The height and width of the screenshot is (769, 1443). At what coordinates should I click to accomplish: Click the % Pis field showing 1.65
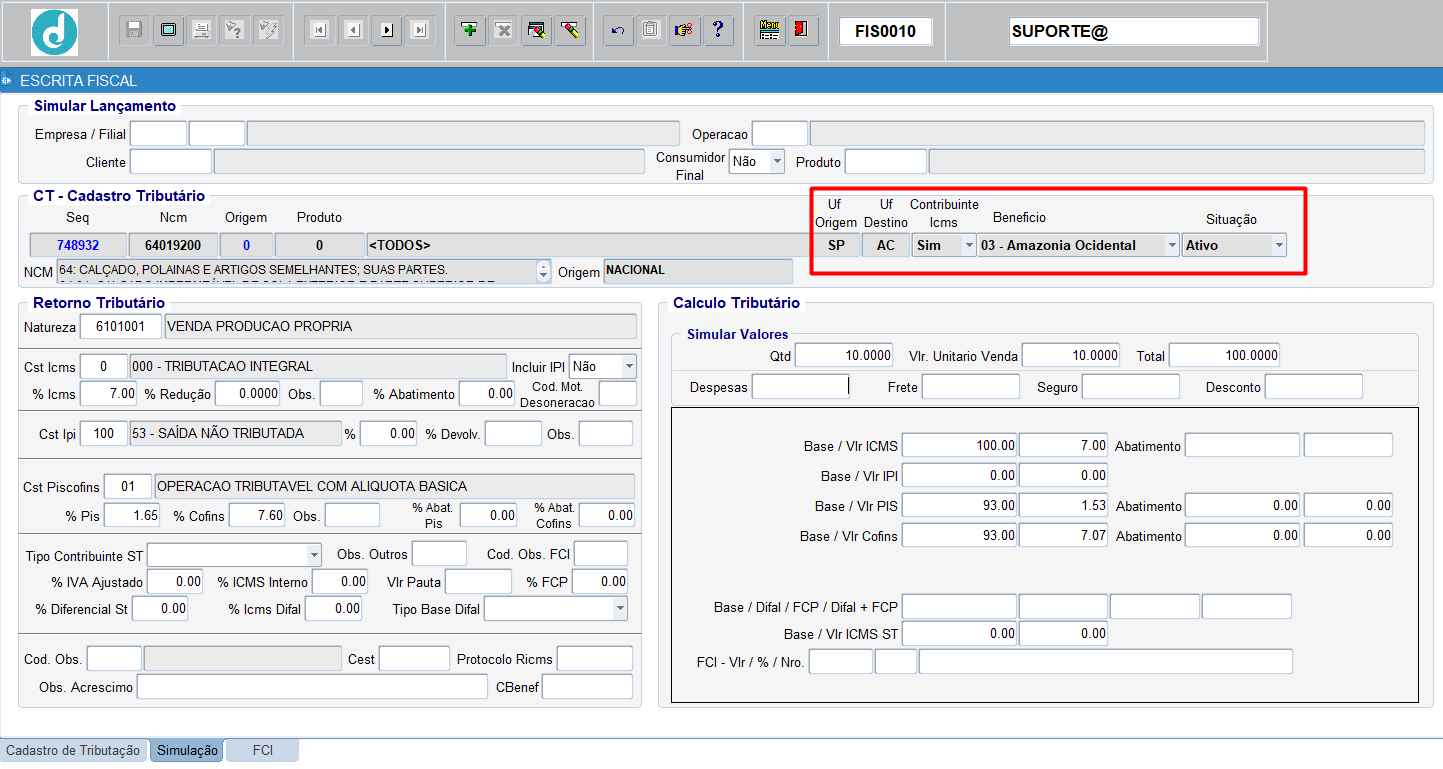(132, 516)
